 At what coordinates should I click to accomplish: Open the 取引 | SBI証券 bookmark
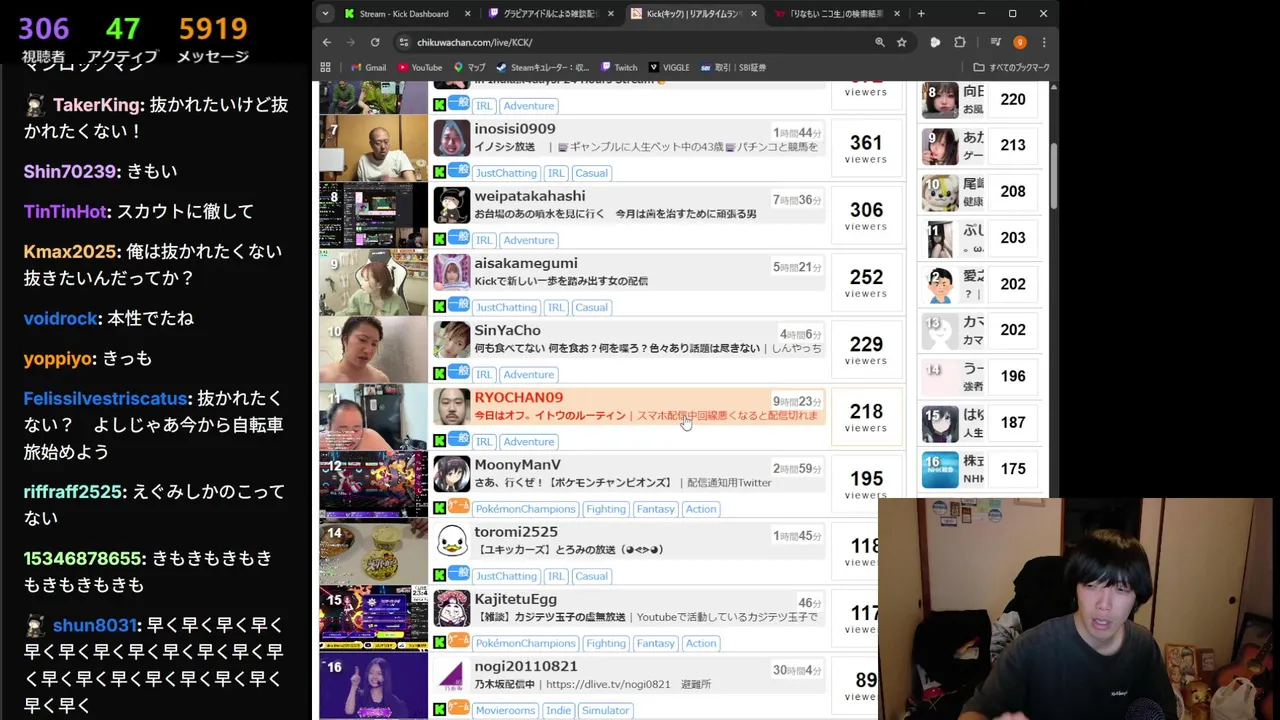click(x=733, y=67)
